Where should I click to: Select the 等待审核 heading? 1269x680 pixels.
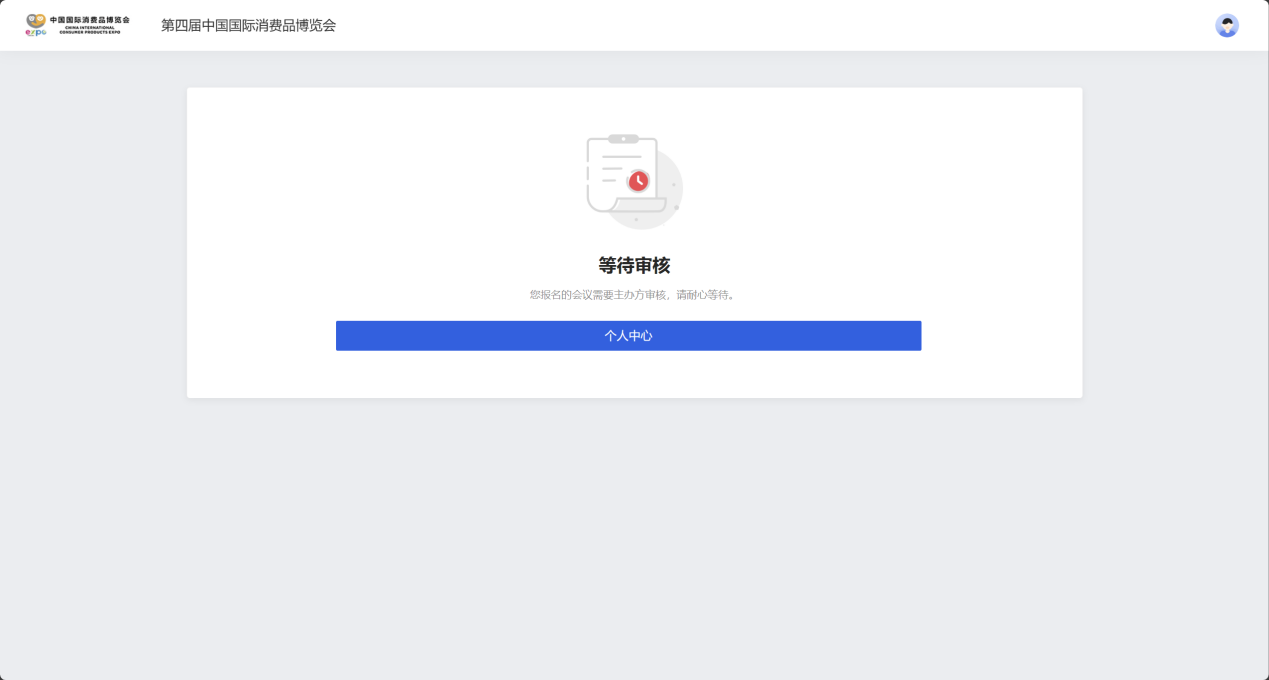(634, 265)
